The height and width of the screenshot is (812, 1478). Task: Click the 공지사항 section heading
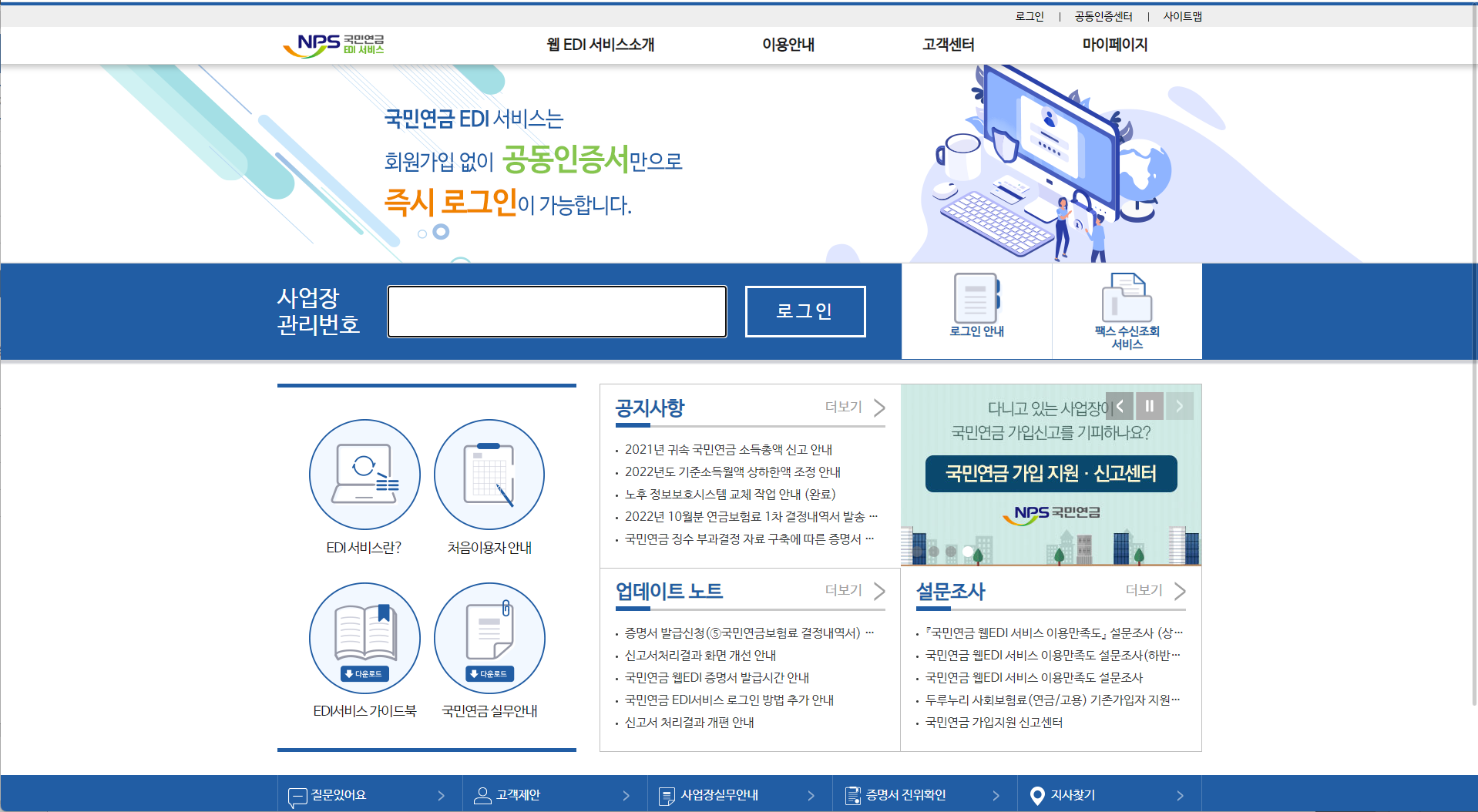point(650,408)
